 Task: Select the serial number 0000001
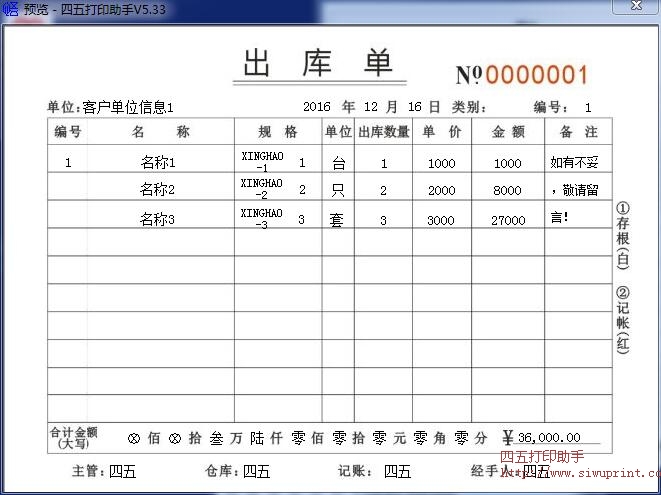(x=537, y=75)
